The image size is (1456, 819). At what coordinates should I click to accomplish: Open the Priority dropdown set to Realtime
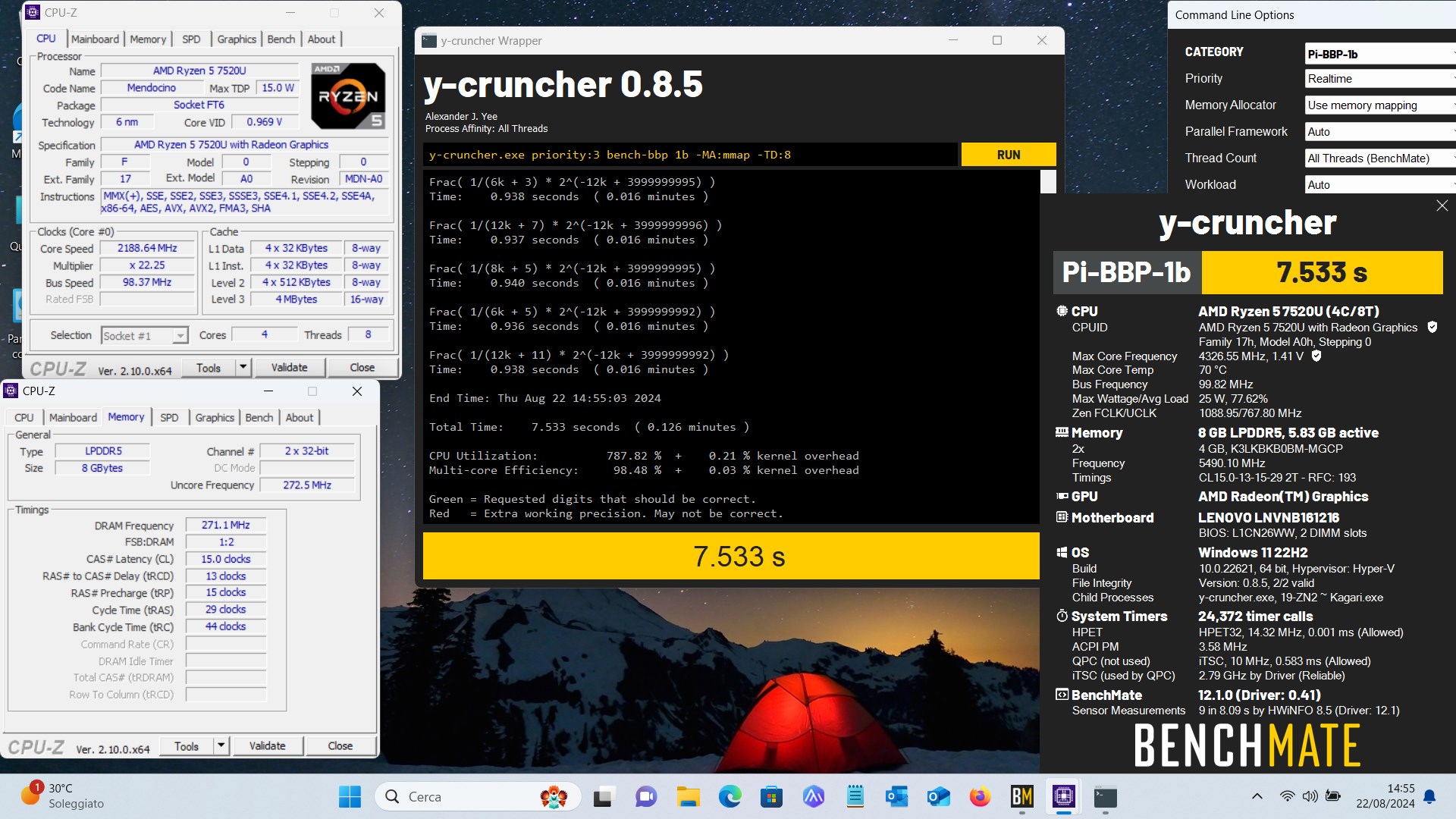pyautogui.click(x=1380, y=79)
